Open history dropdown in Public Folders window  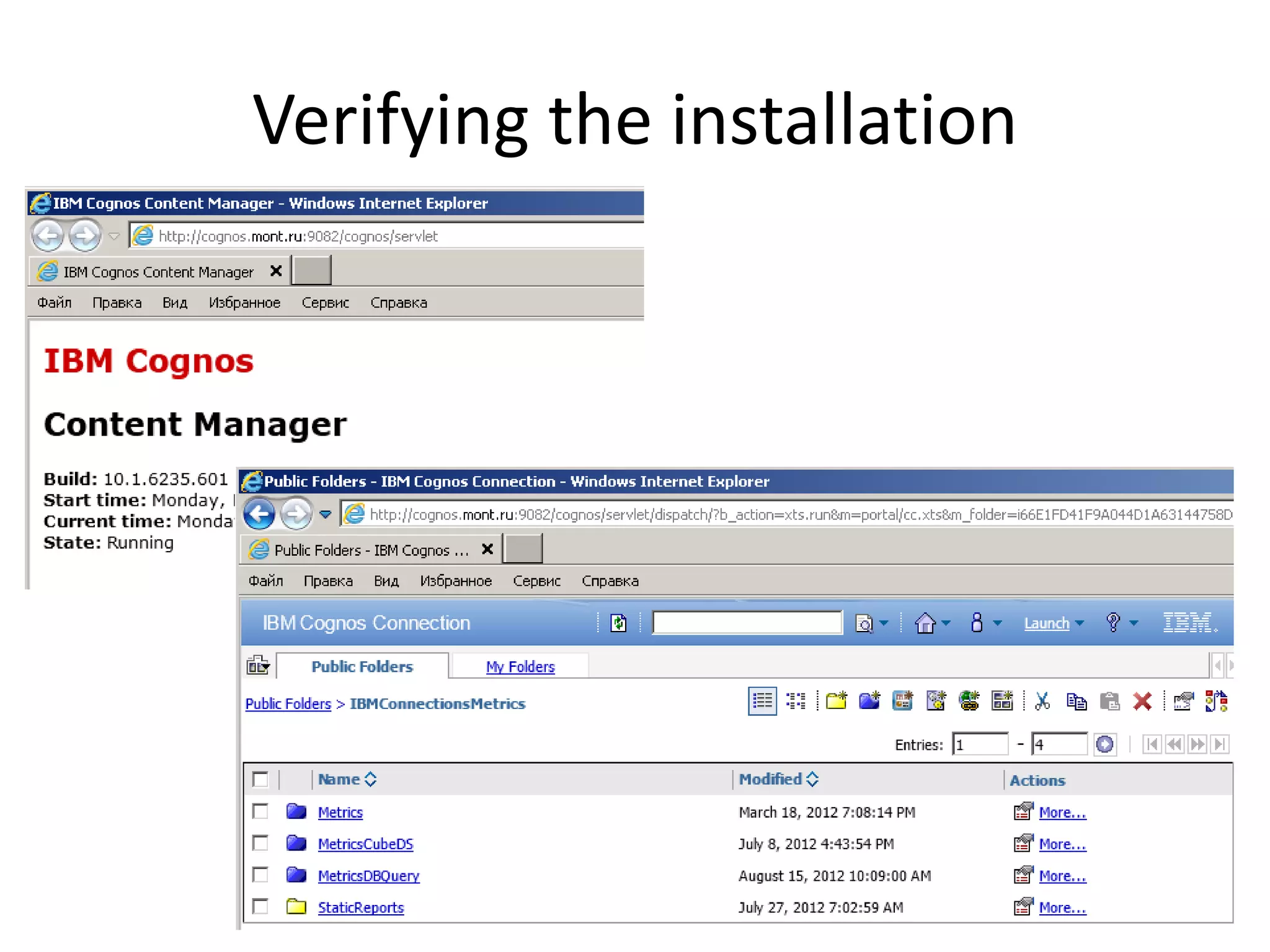click(x=326, y=514)
